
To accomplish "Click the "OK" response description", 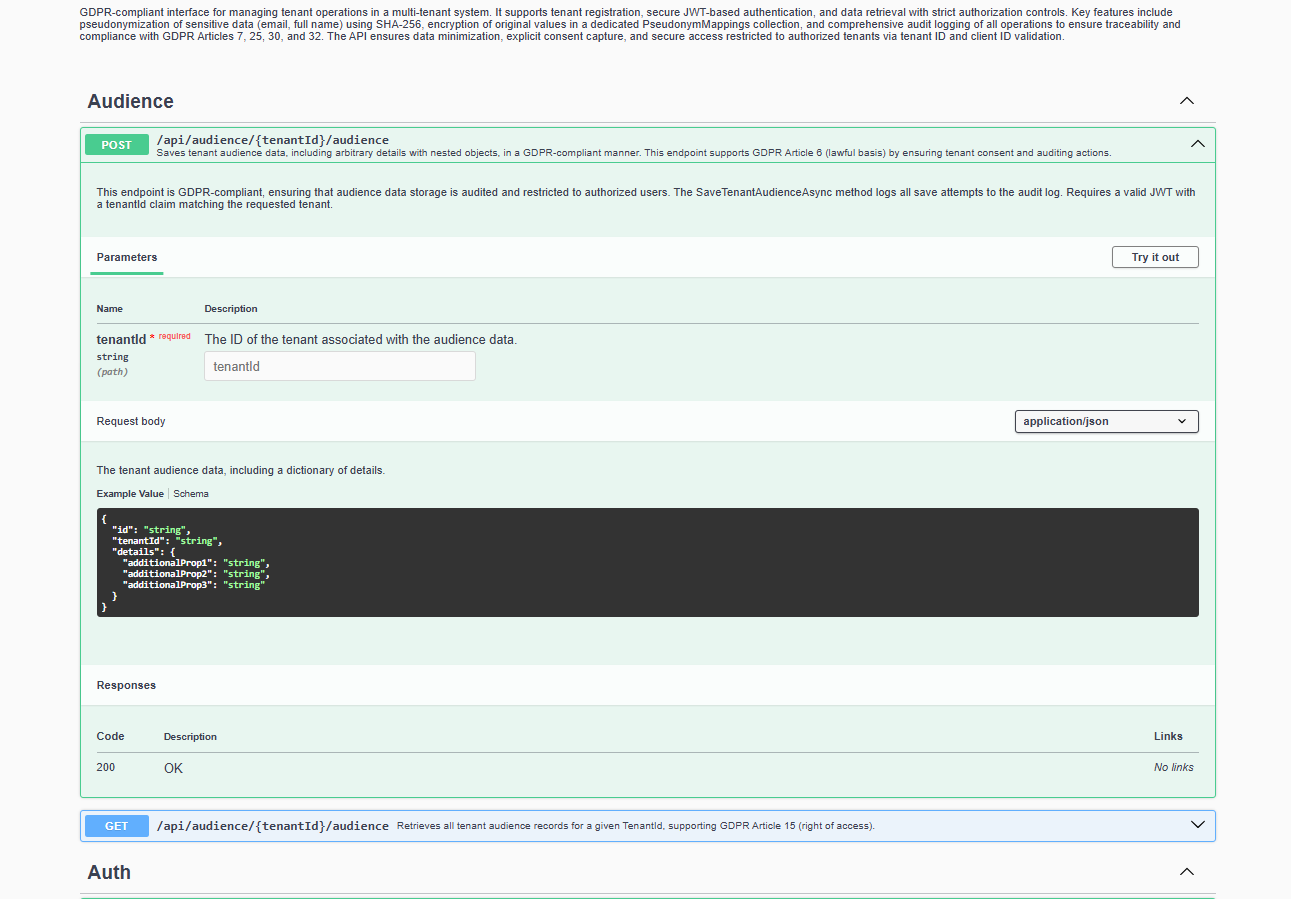I will 174,768.
